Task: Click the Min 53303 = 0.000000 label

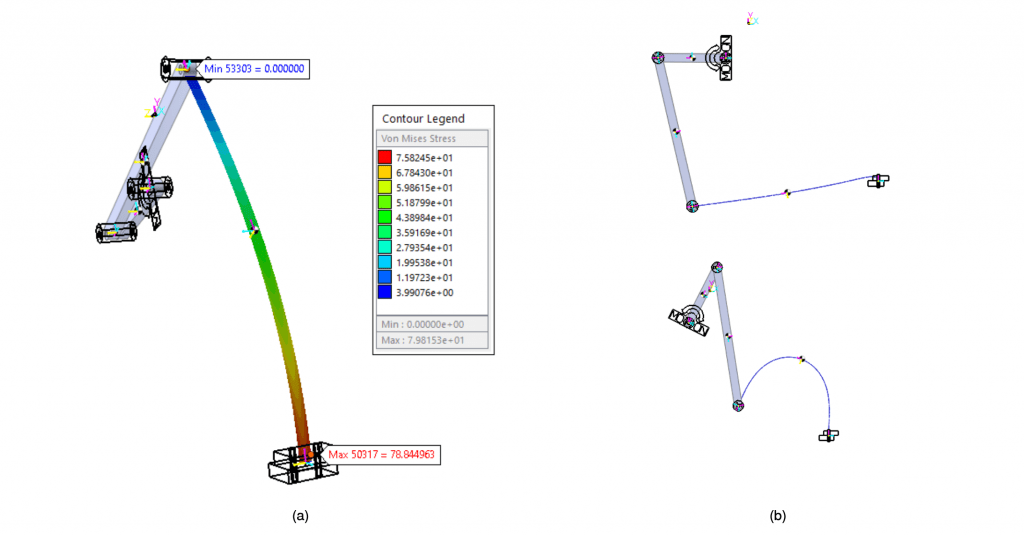Action: (254, 69)
